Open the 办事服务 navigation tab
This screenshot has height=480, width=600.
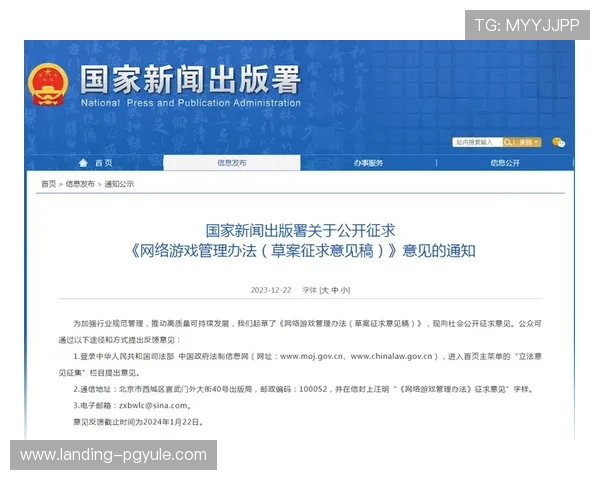368,163
